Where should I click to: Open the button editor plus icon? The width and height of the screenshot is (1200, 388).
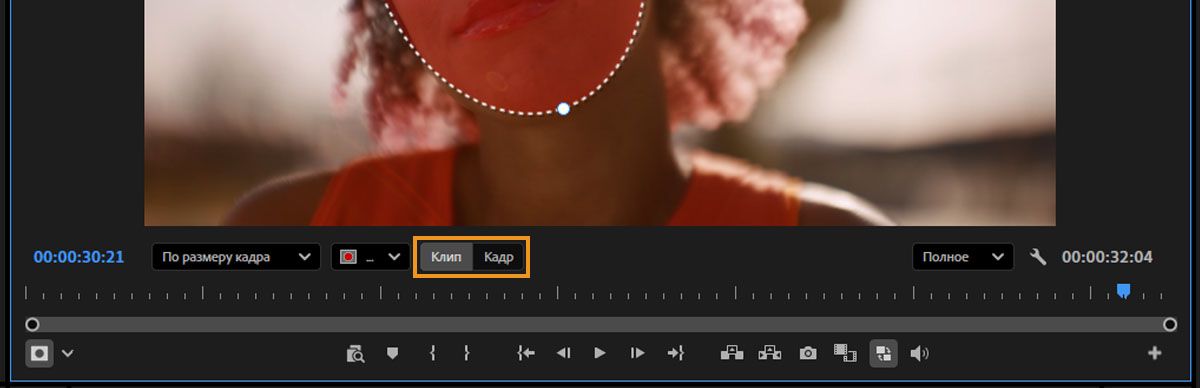click(1154, 353)
